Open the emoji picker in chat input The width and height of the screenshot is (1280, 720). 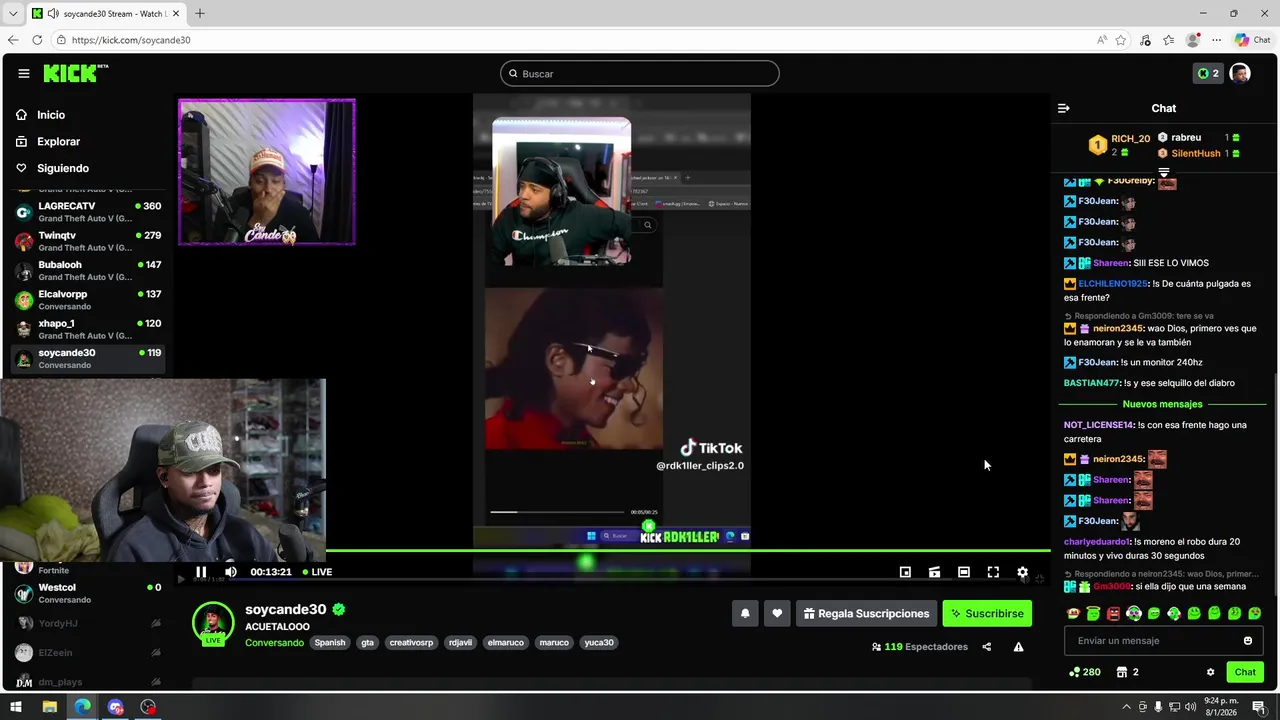[x=1248, y=641]
